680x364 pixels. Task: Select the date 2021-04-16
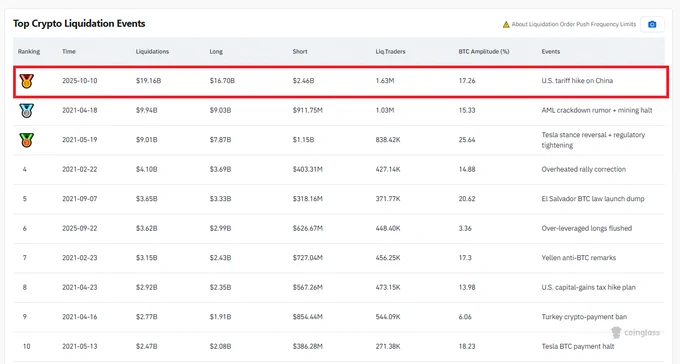tap(79, 317)
